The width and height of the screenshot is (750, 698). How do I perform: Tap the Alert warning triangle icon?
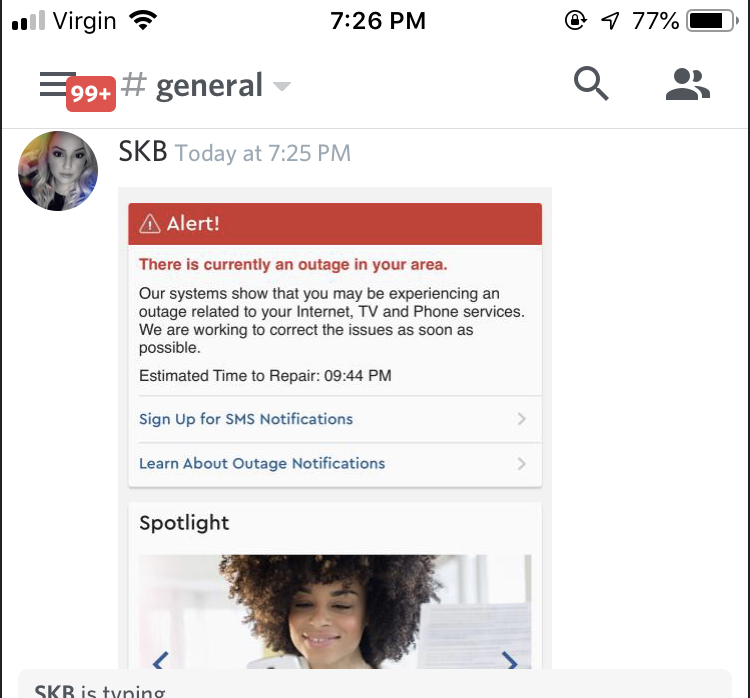click(x=150, y=223)
